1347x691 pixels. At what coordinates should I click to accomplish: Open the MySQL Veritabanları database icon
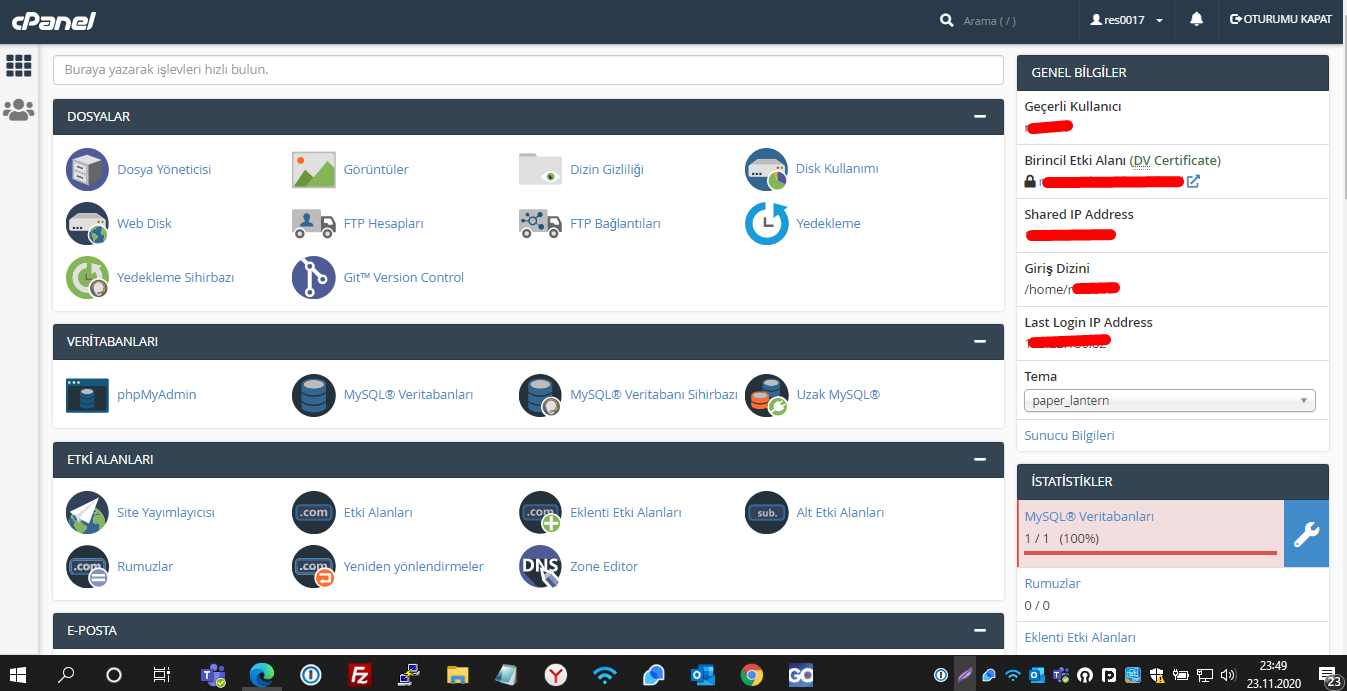tap(313, 395)
